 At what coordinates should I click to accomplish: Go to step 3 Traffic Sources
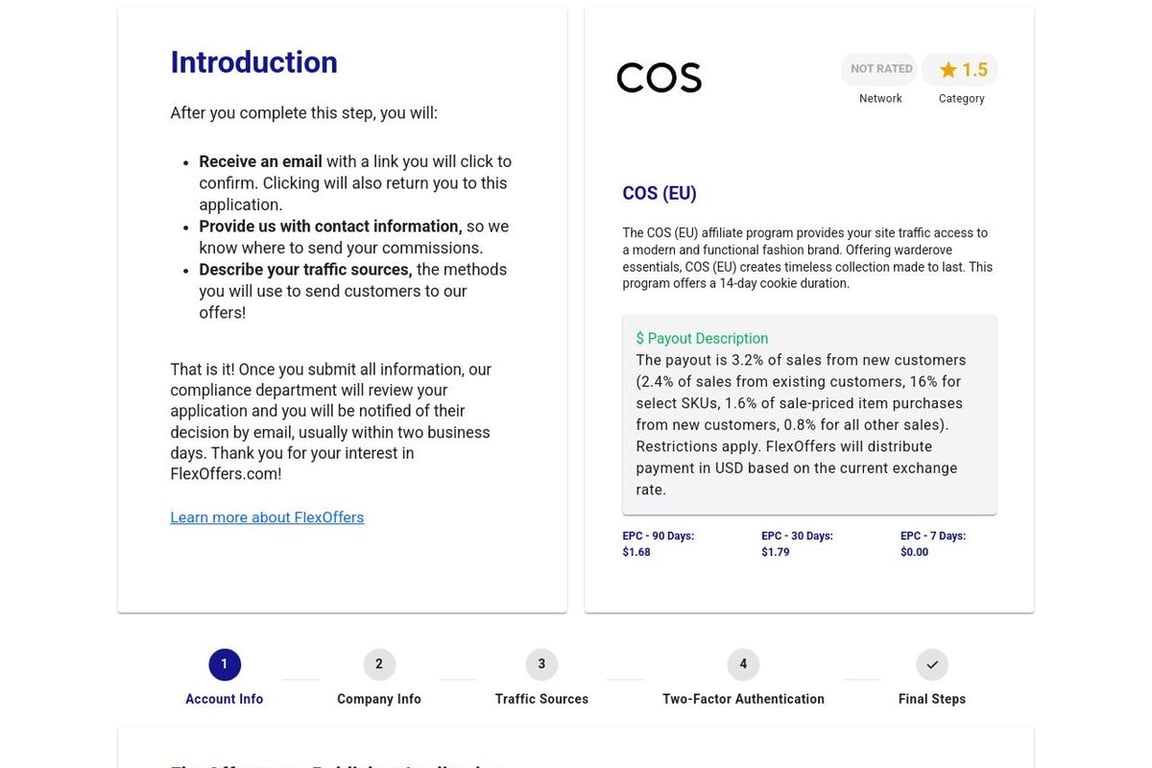[541, 664]
